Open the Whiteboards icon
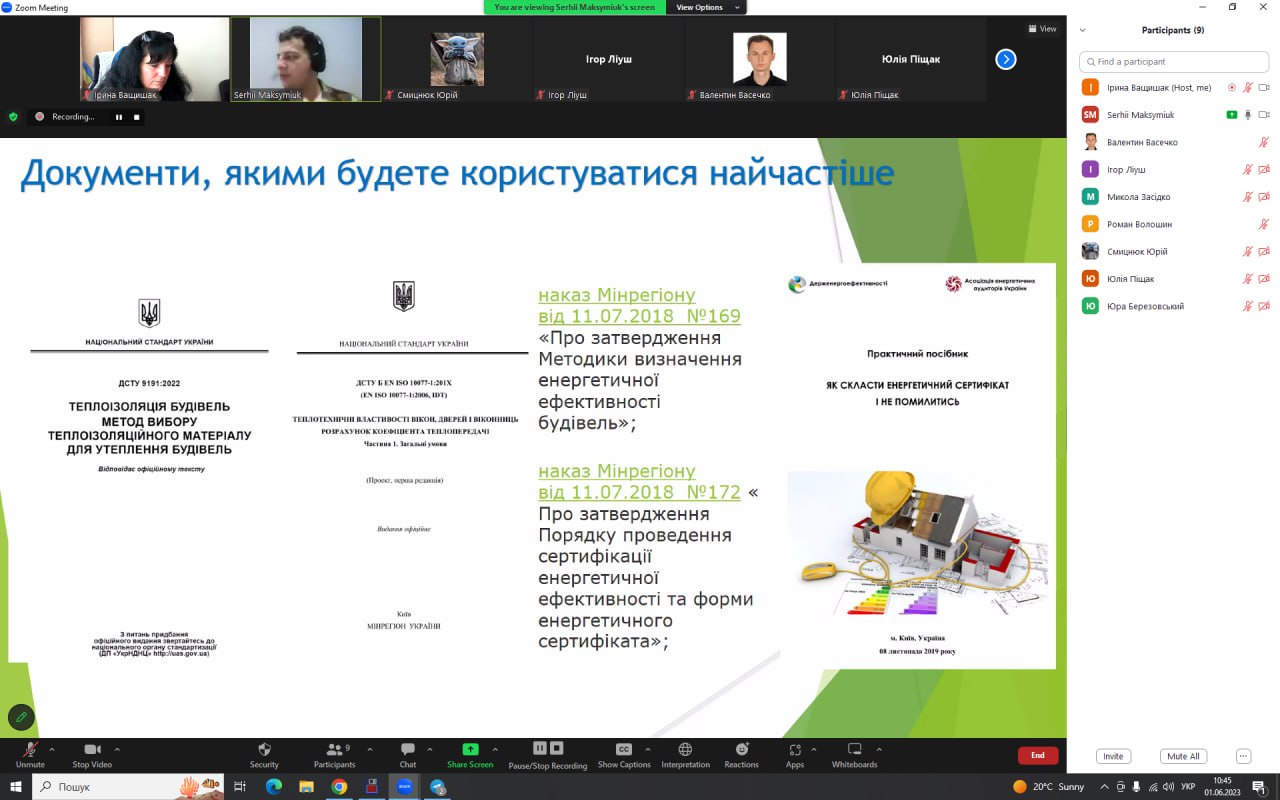The width and height of the screenshot is (1280, 800). 854,750
